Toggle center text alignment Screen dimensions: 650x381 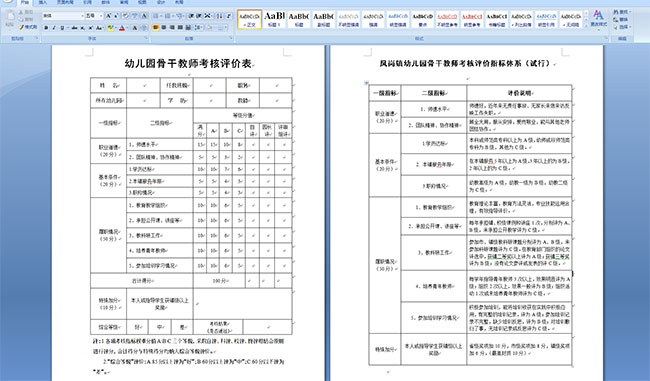click(164, 28)
